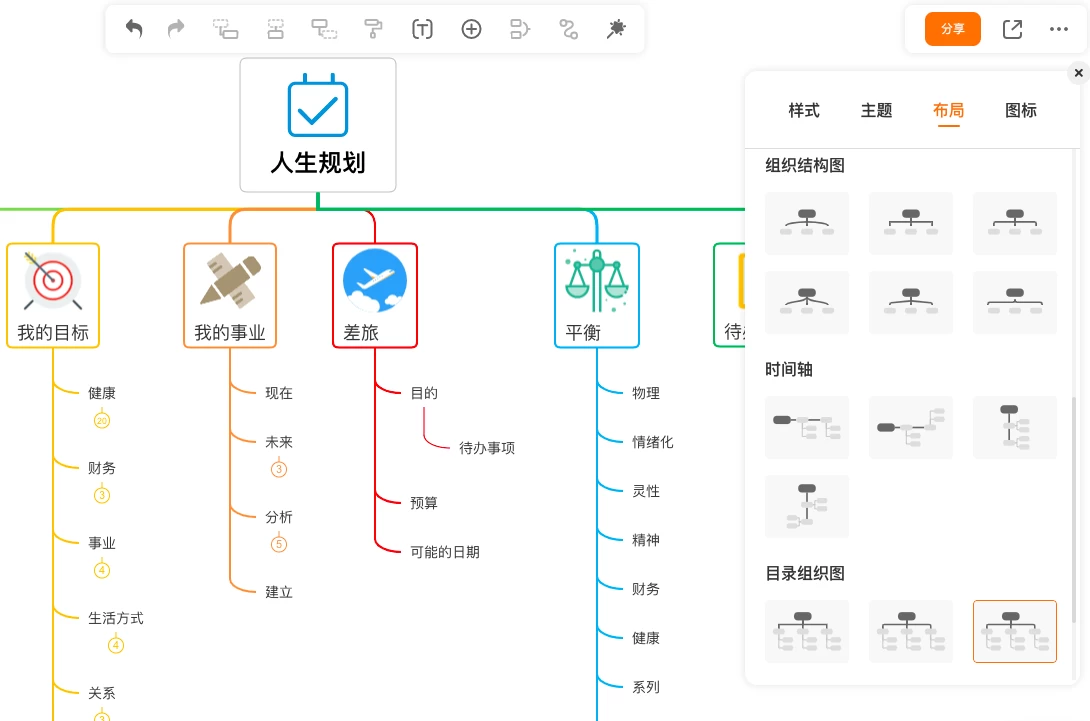Viewport: 1090px width, 721px height.
Task: Insert a subtopic from the toolbar
Action: click(x=225, y=29)
